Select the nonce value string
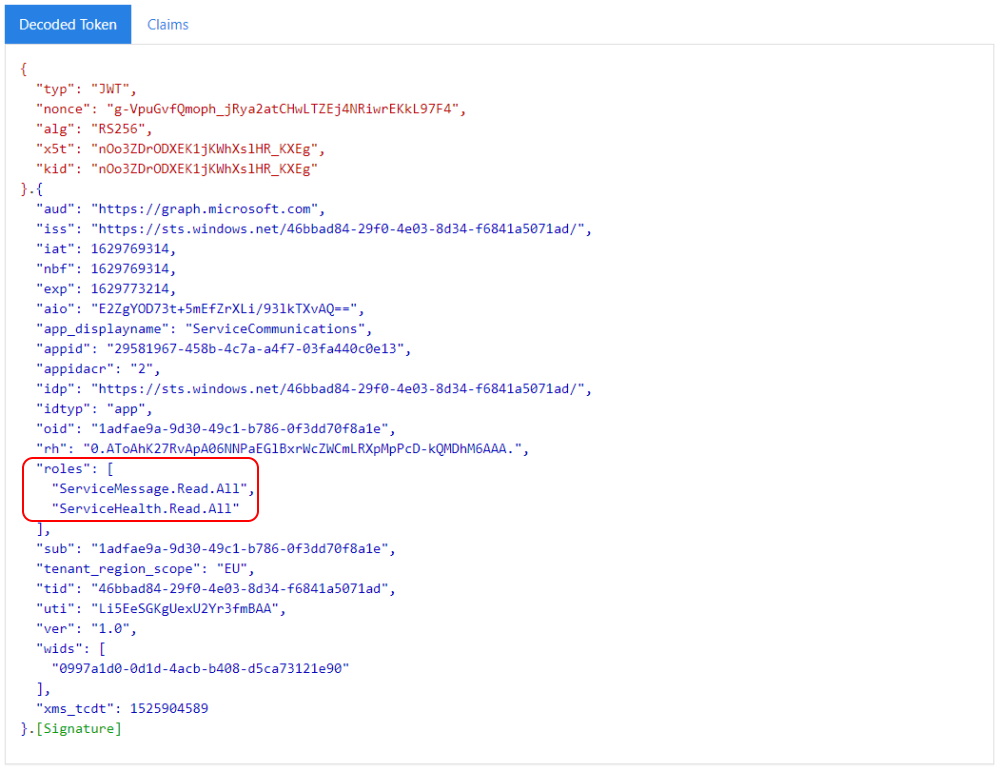The height and width of the screenshot is (772, 1000). (283, 109)
